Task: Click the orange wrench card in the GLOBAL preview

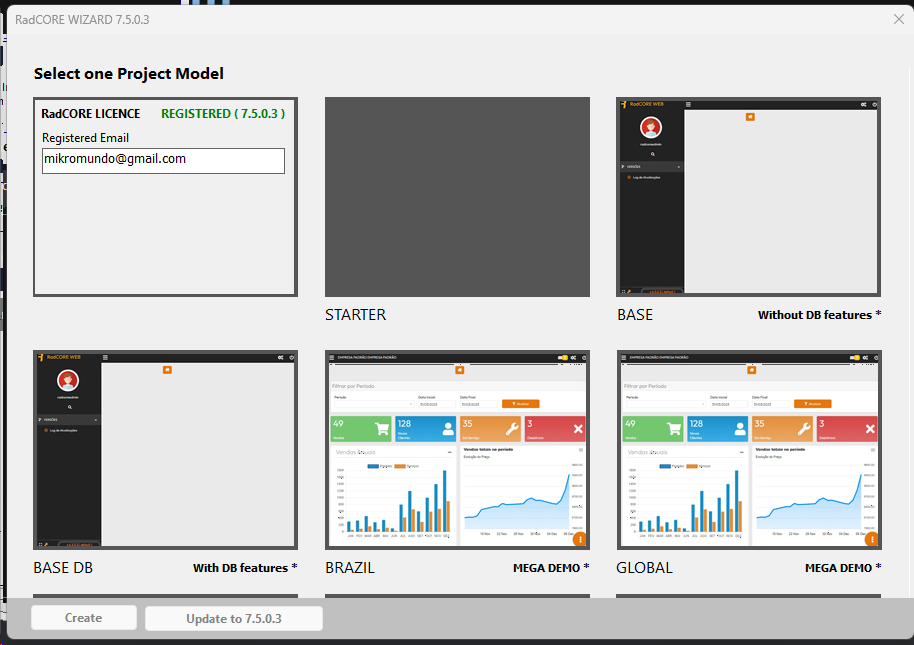Action: click(x=781, y=429)
